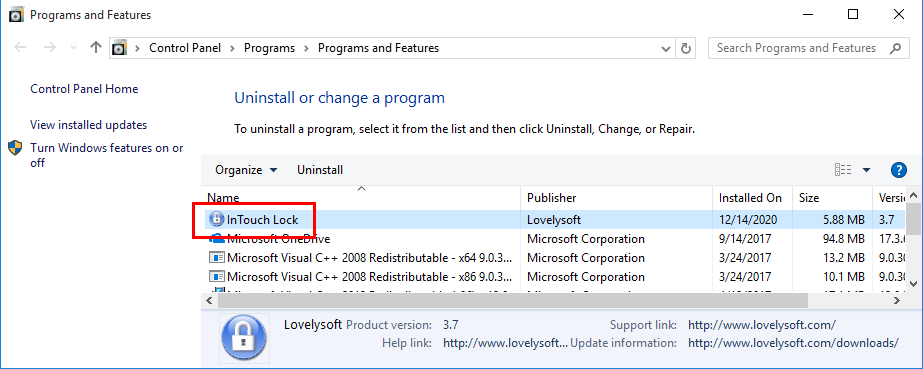The image size is (923, 369).
Task: Click the horizontal scrollbar thumb
Action: coord(513,300)
